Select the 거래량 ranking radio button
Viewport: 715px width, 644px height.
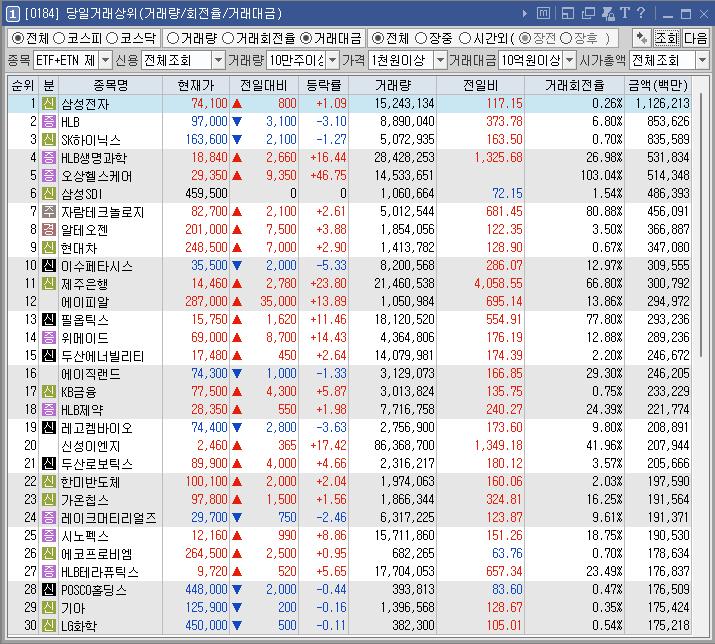172,38
